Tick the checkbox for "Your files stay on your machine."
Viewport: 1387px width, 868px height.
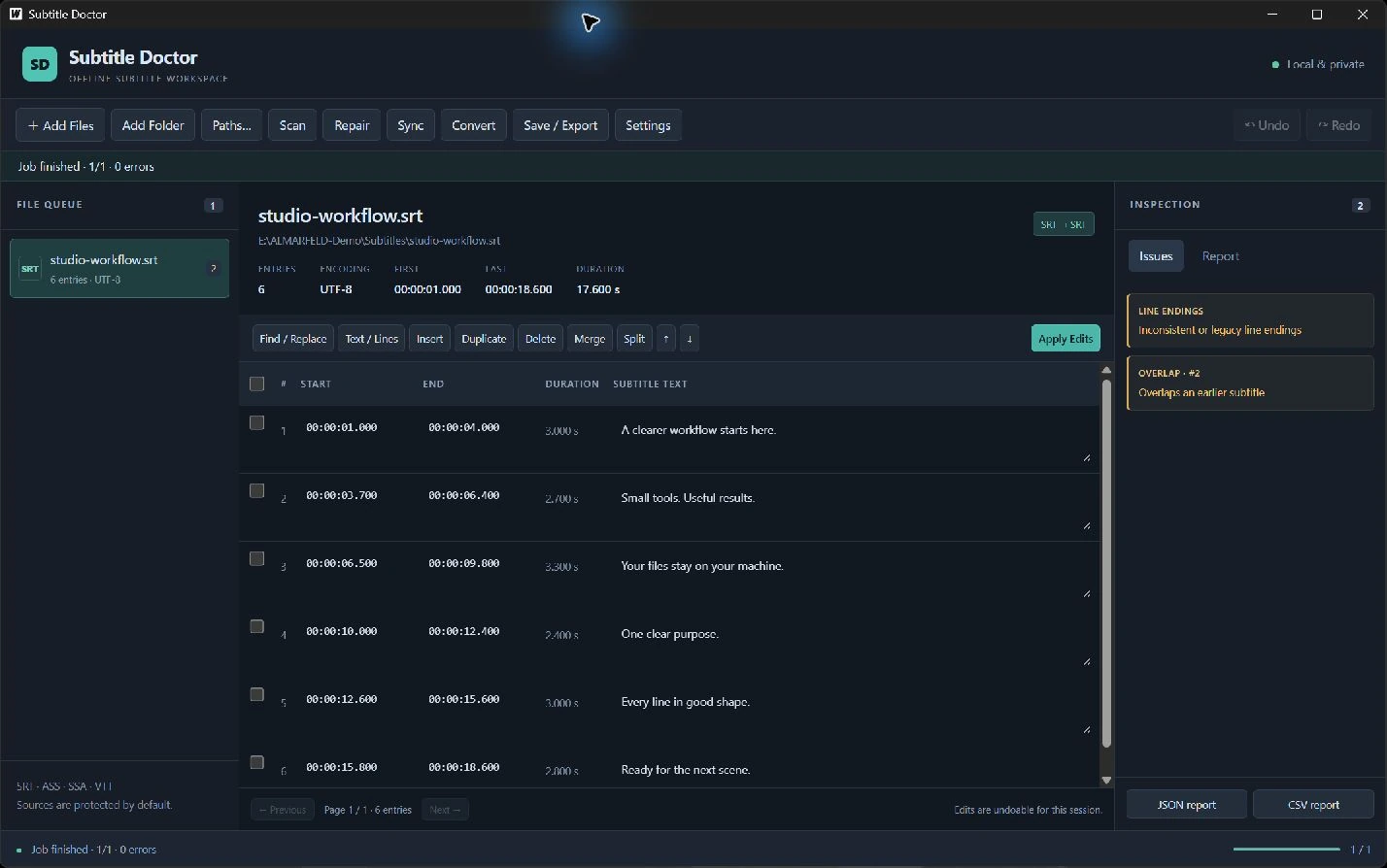coord(256,558)
